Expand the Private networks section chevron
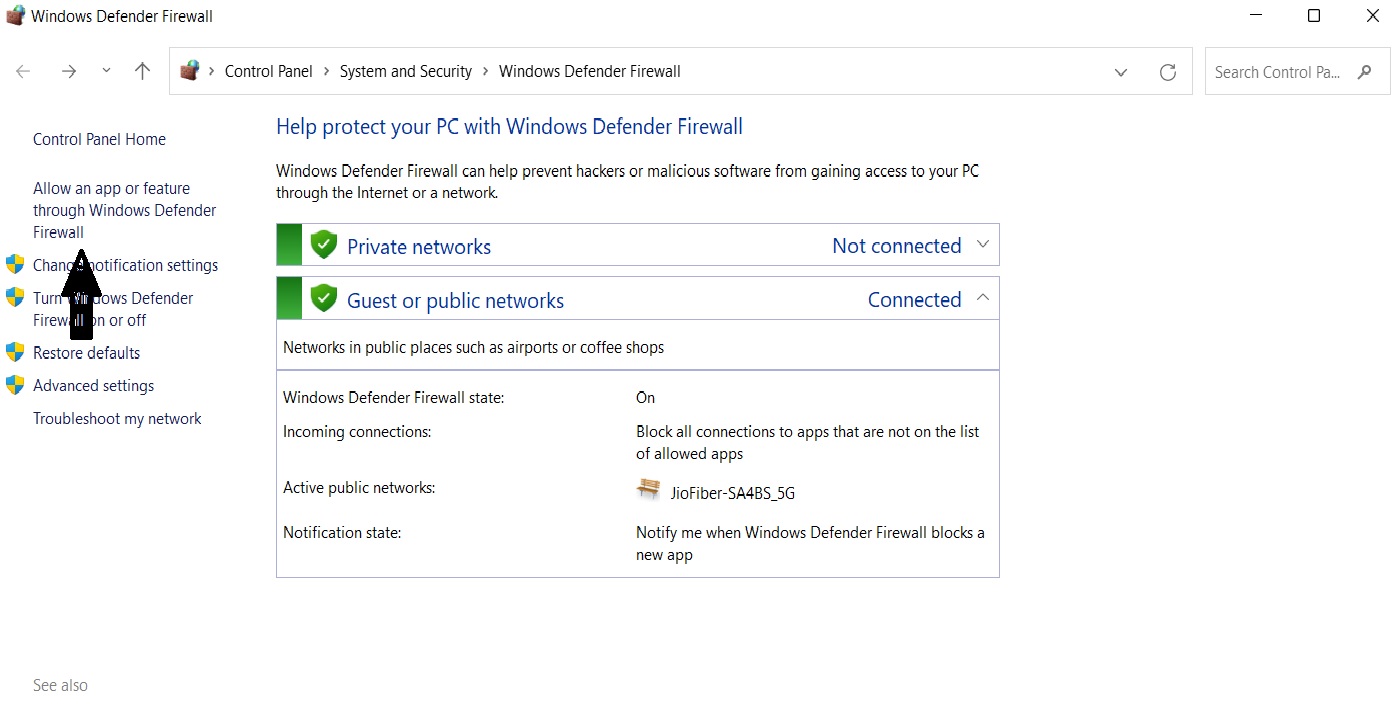 [982, 245]
